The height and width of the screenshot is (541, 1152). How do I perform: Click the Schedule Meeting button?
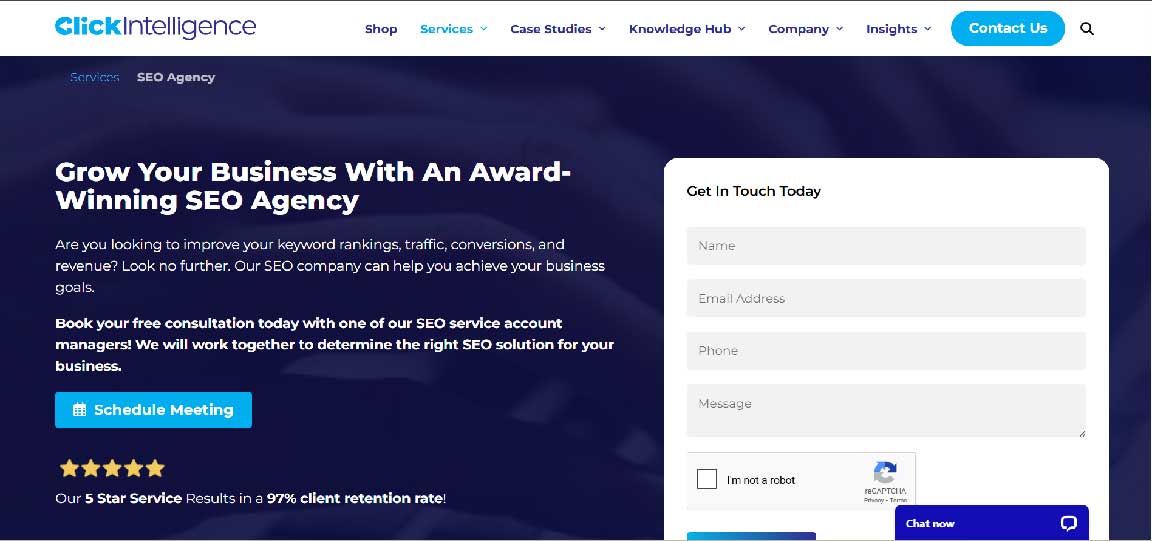click(153, 410)
